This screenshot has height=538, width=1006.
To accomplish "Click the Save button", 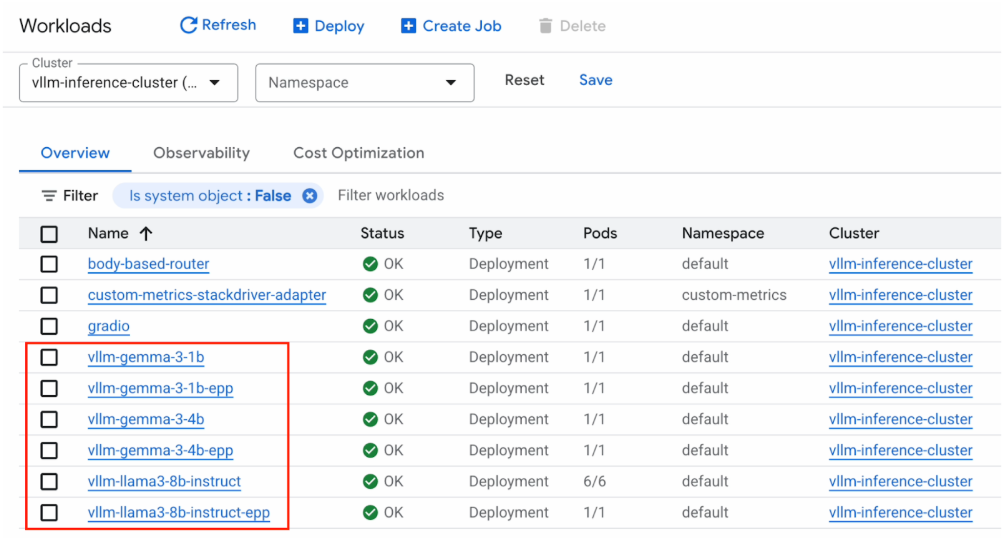I will 595,80.
